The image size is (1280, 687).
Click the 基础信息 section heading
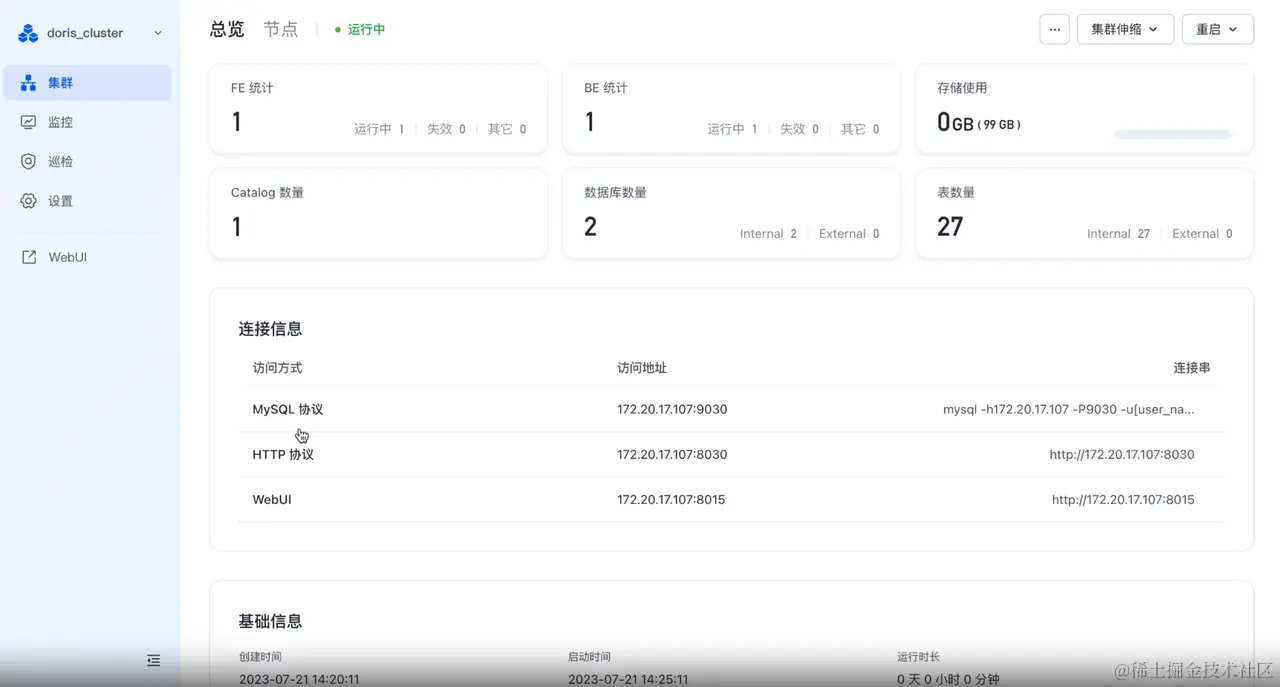(270, 621)
